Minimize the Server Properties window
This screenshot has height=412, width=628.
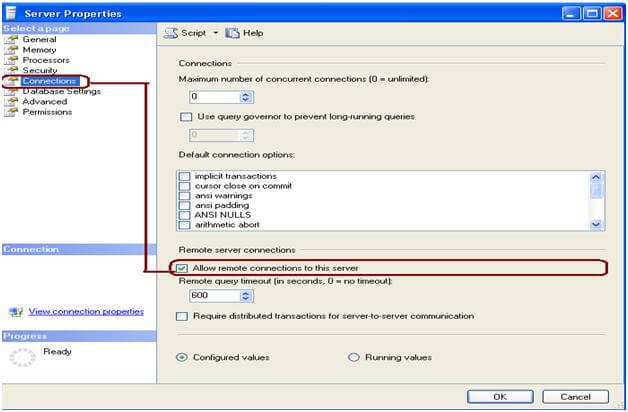571,13
